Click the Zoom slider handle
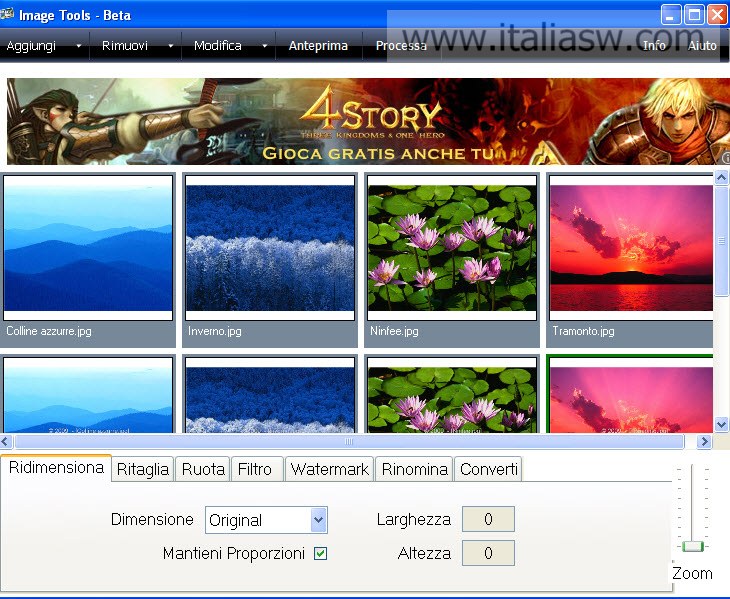The width and height of the screenshot is (730, 599). tap(693, 546)
